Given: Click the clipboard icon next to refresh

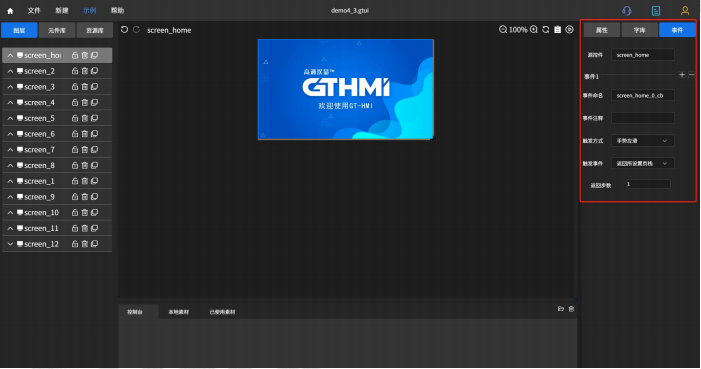Looking at the screenshot, I should 557,30.
